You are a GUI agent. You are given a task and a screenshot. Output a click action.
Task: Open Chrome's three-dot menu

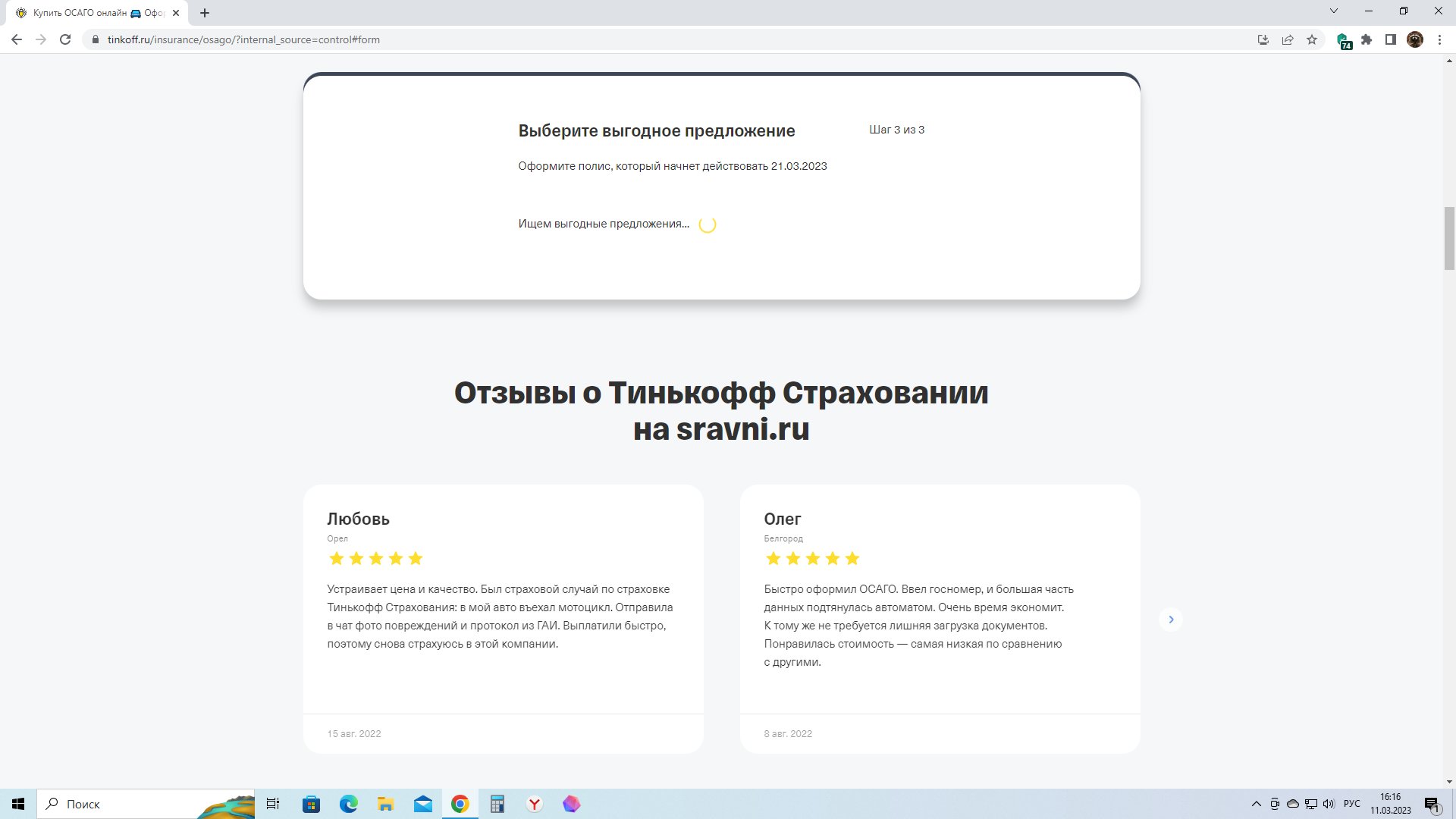(1439, 39)
